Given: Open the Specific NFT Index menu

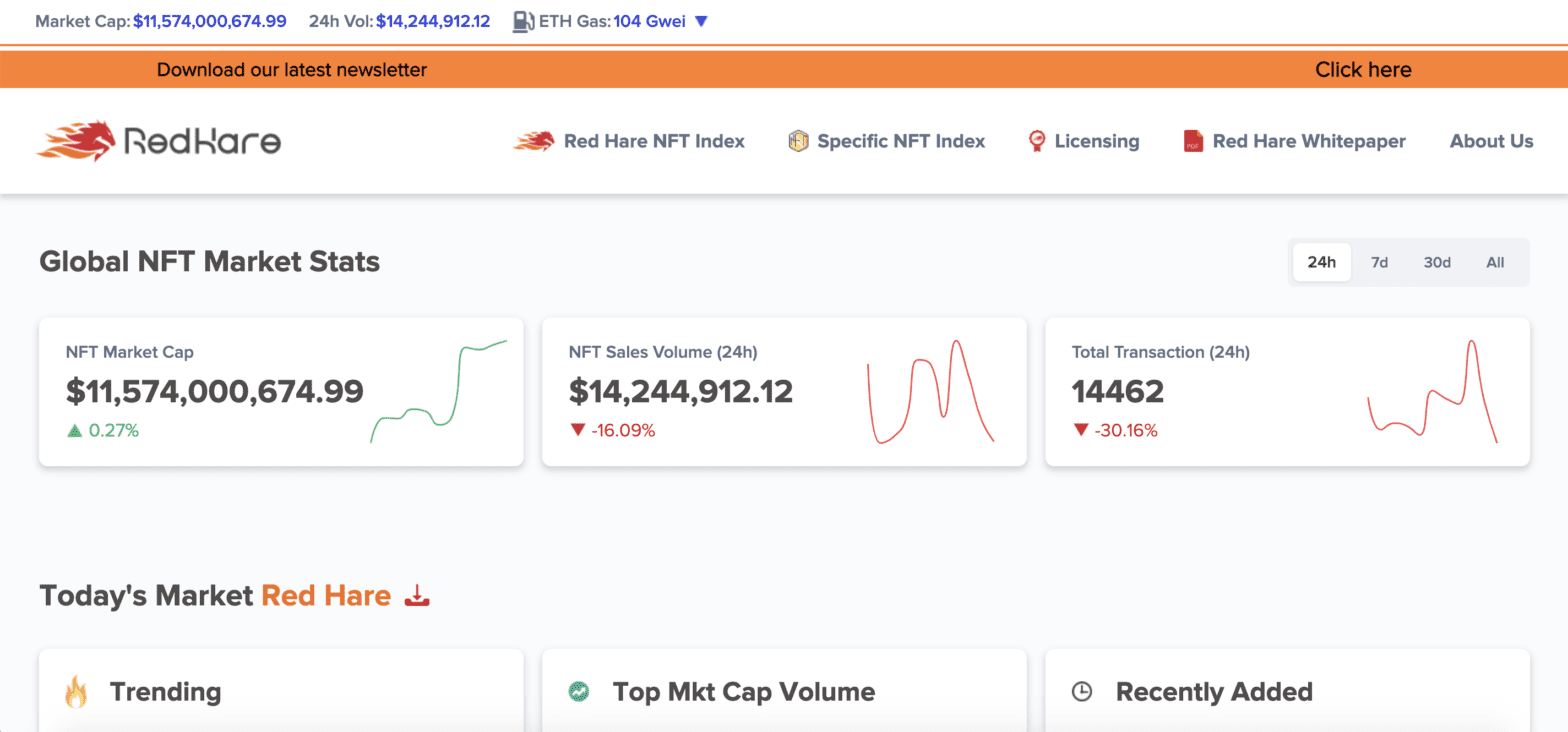Looking at the screenshot, I should [901, 141].
